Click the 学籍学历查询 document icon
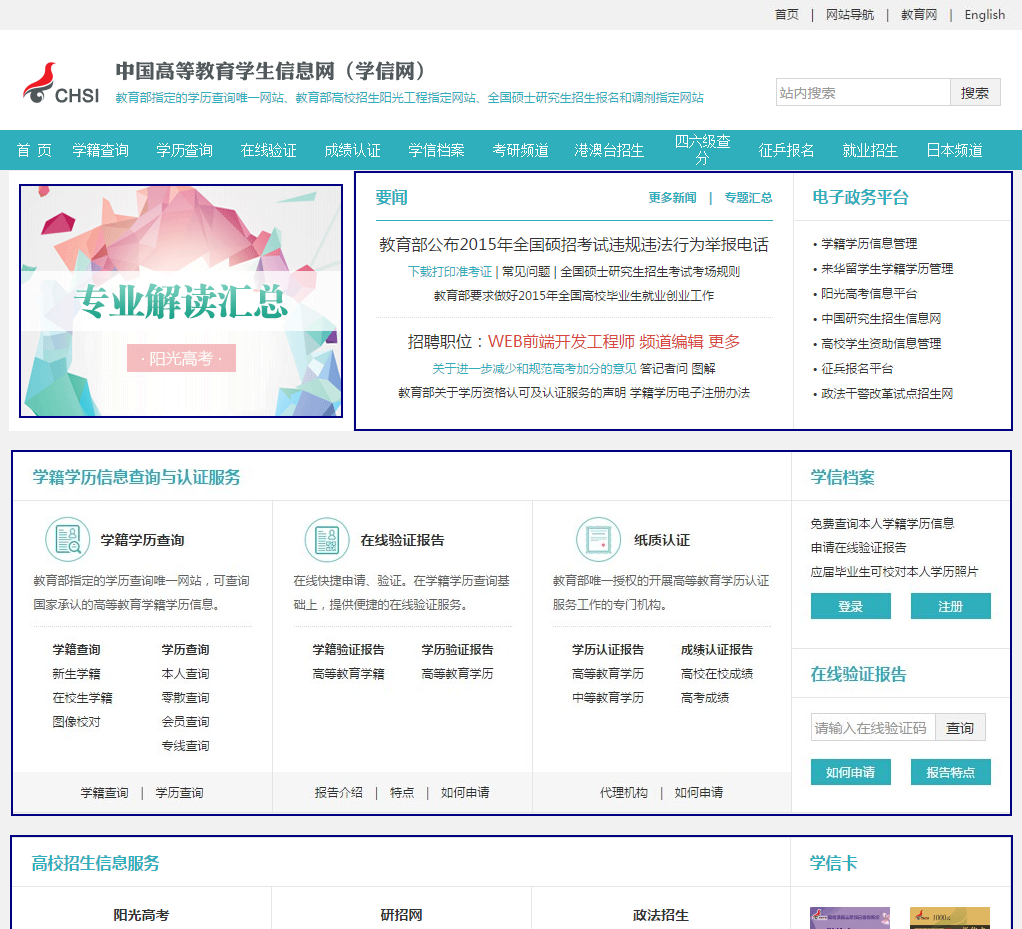Viewport: 1022px width, 929px height. pos(67,540)
